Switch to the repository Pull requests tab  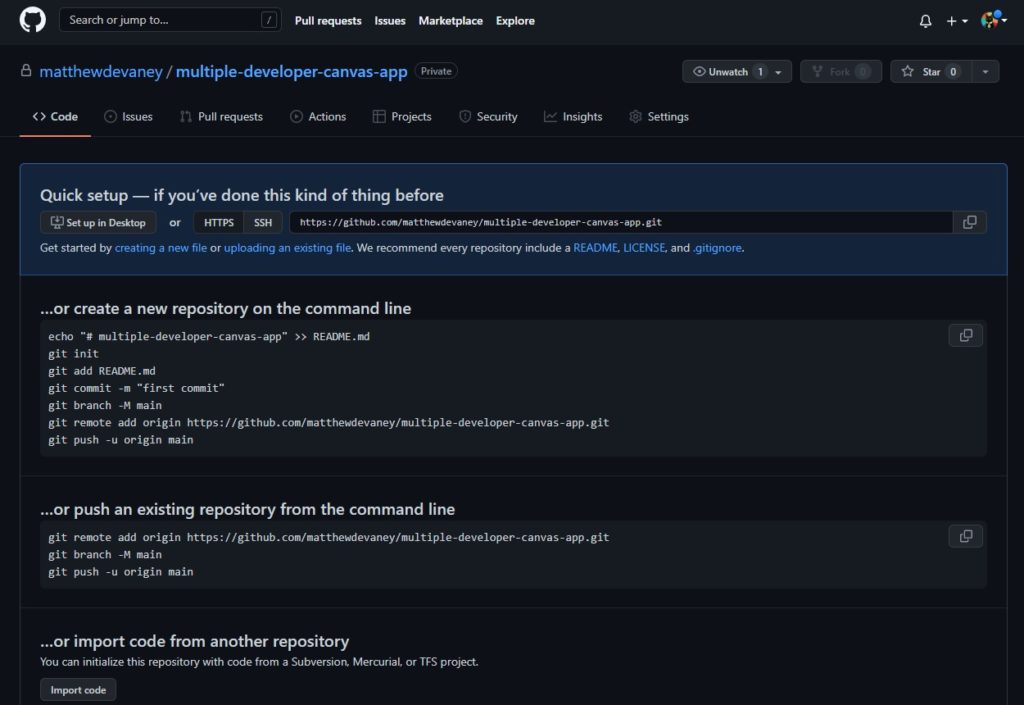tap(221, 117)
